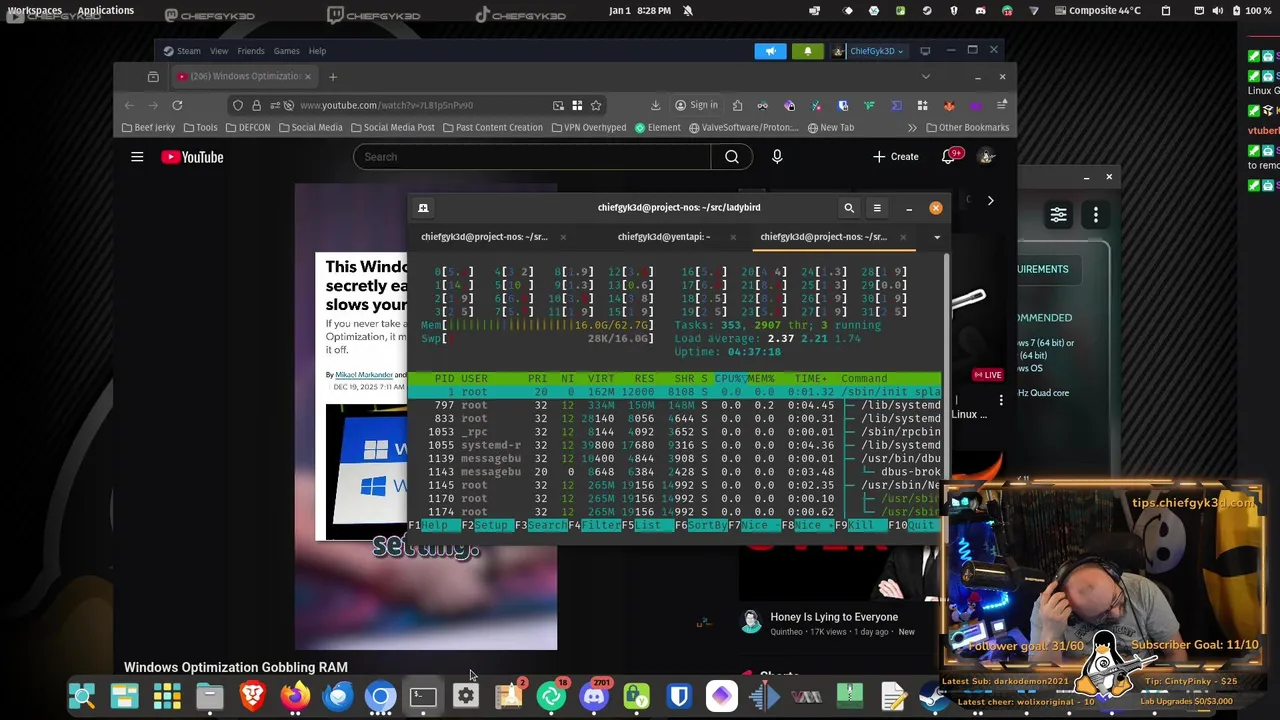This screenshot has height=720, width=1280.
Task: Open the Social Media Post bookmarks folder
Action: tap(392, 128)
